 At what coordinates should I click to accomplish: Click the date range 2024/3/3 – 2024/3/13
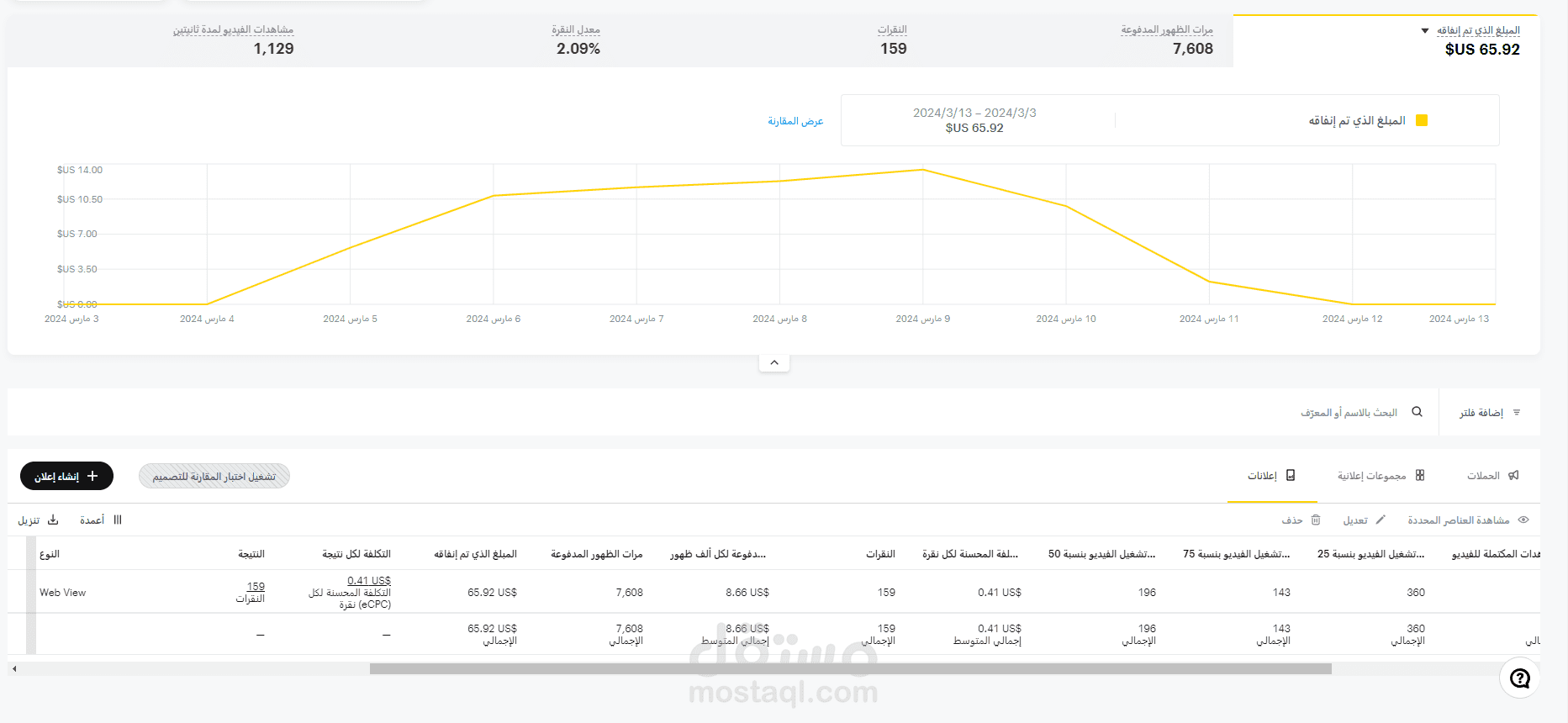point(974,113)
